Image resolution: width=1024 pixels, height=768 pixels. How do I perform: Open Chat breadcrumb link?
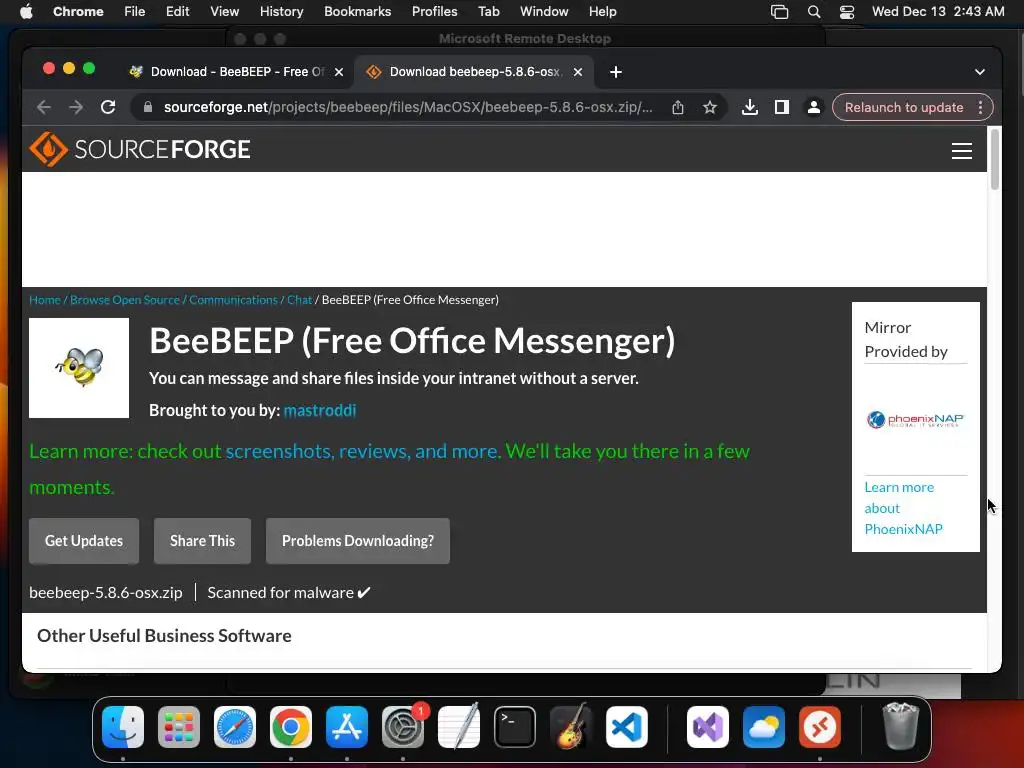click(x=300, y=300)
